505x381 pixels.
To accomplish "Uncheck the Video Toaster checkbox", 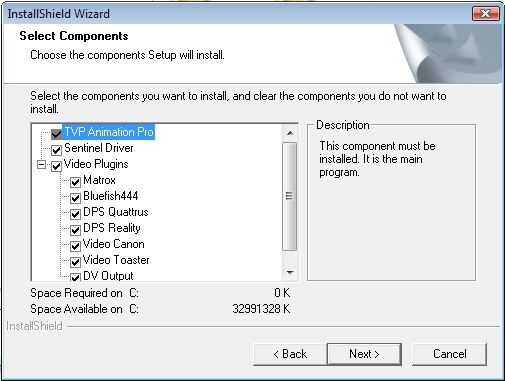I will [75, 262].
